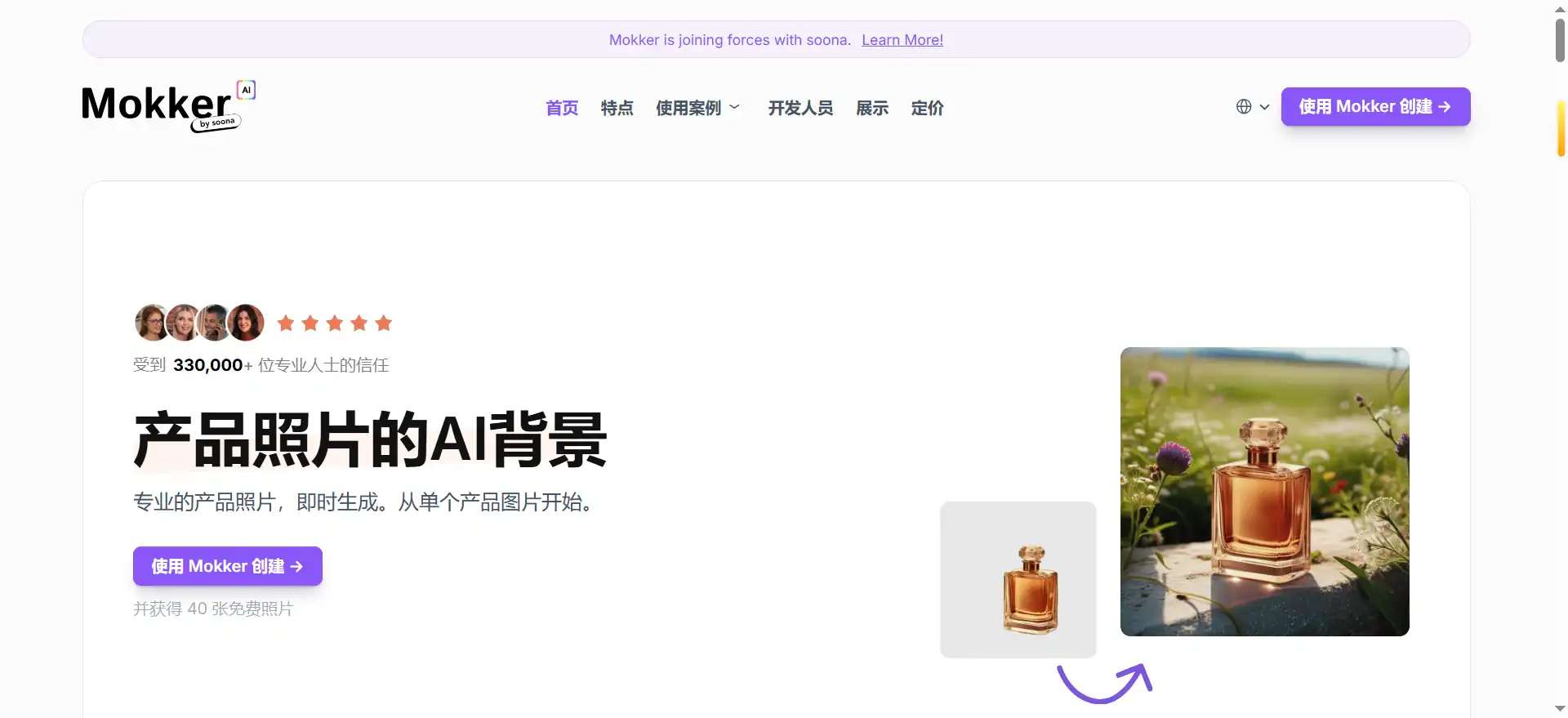Open the 特点 menu item

point(617,108)
